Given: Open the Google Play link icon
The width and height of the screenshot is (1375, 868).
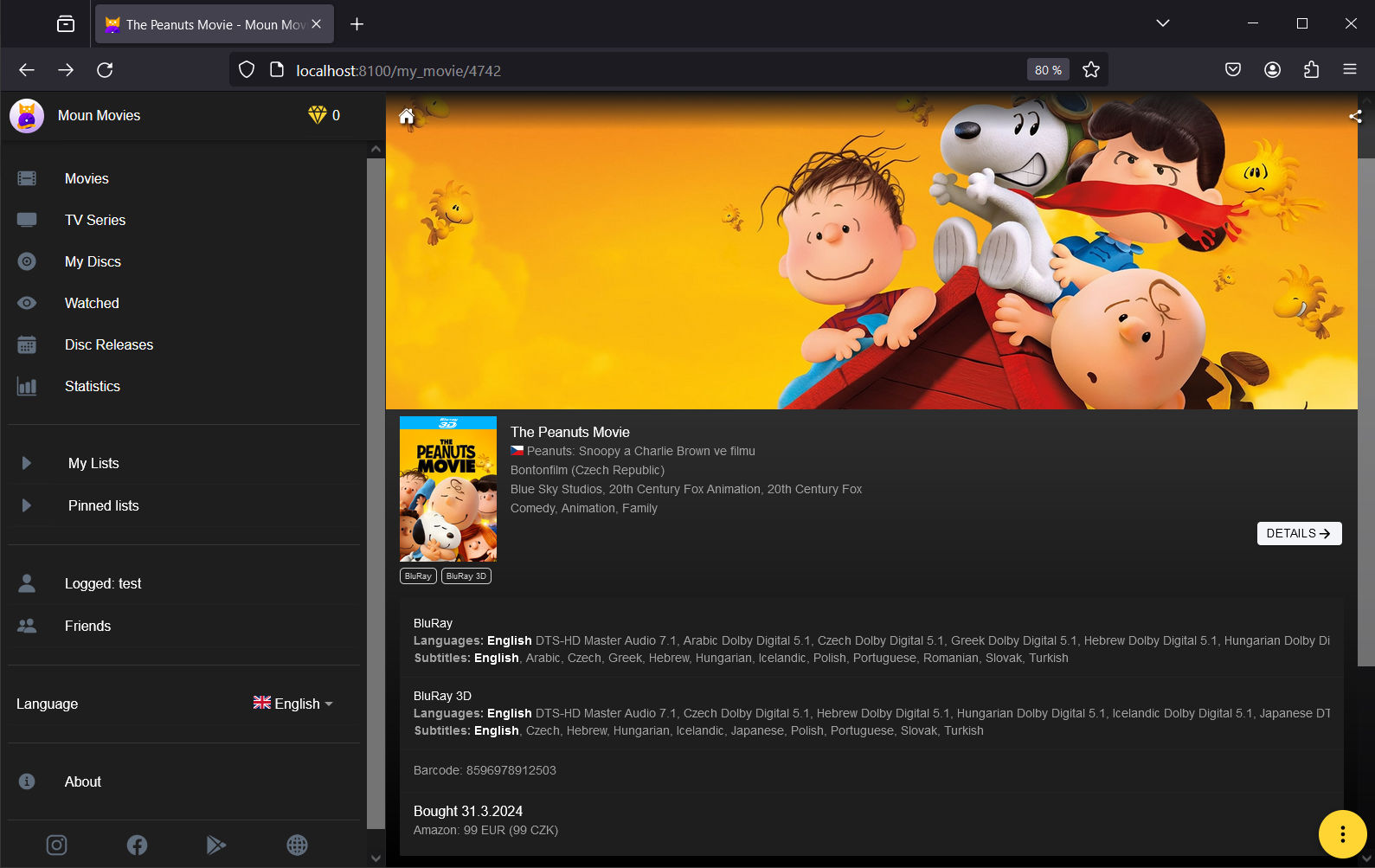Looking at the screenshot, I should pos(216,845).
